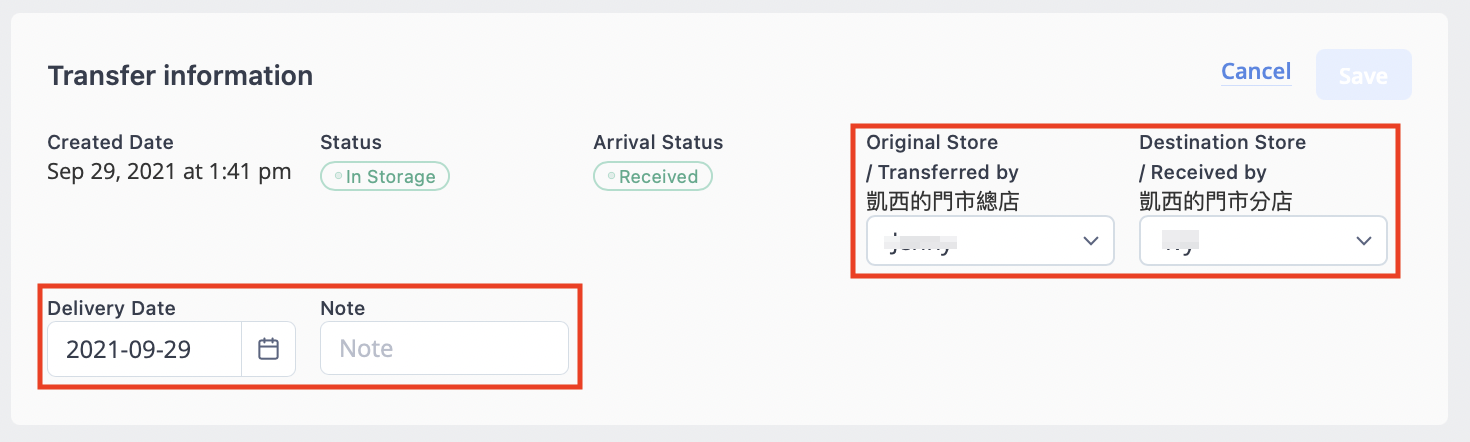This screenshot has width=1470, height=442.
Task: Select the Received arrival status badge
Action: click(x=653, y=177)
